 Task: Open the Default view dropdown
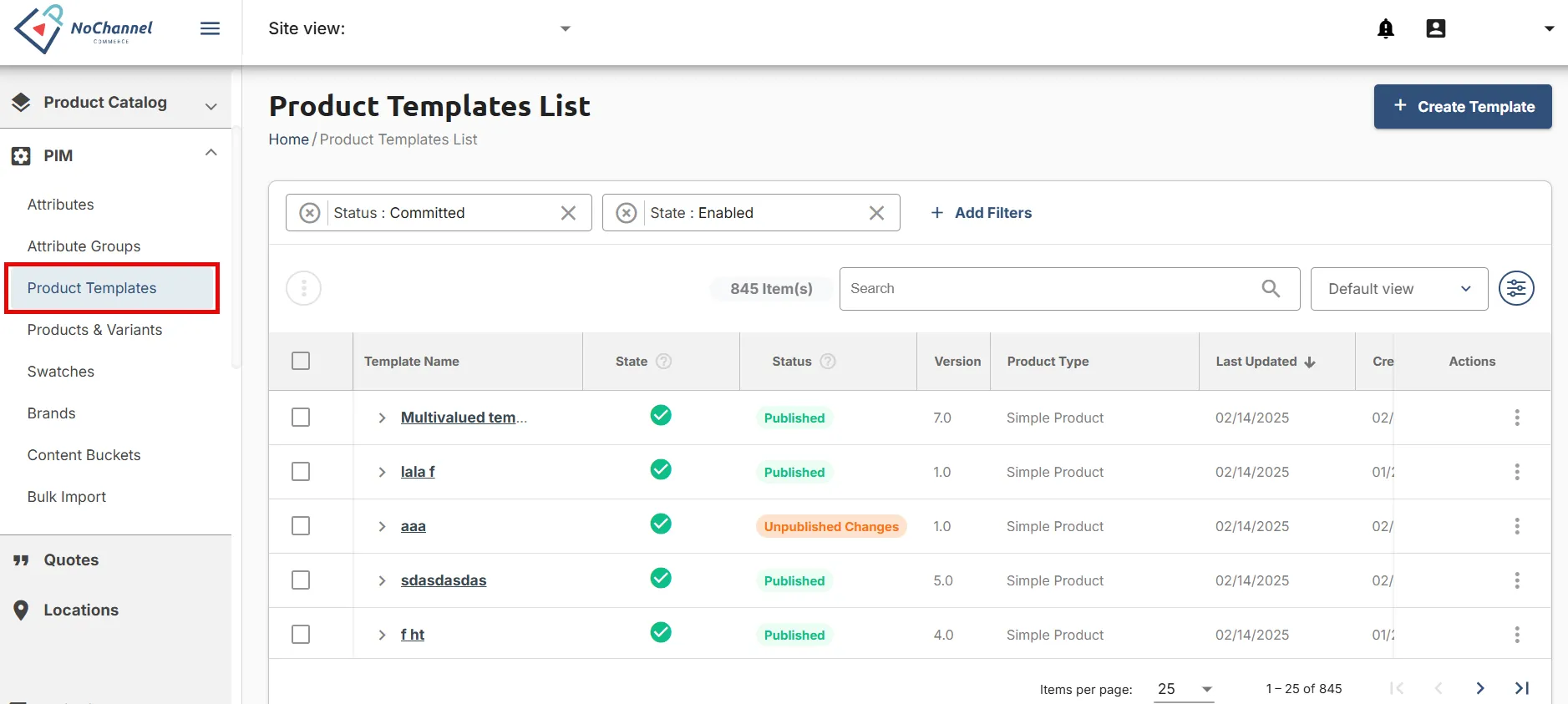1399,289
